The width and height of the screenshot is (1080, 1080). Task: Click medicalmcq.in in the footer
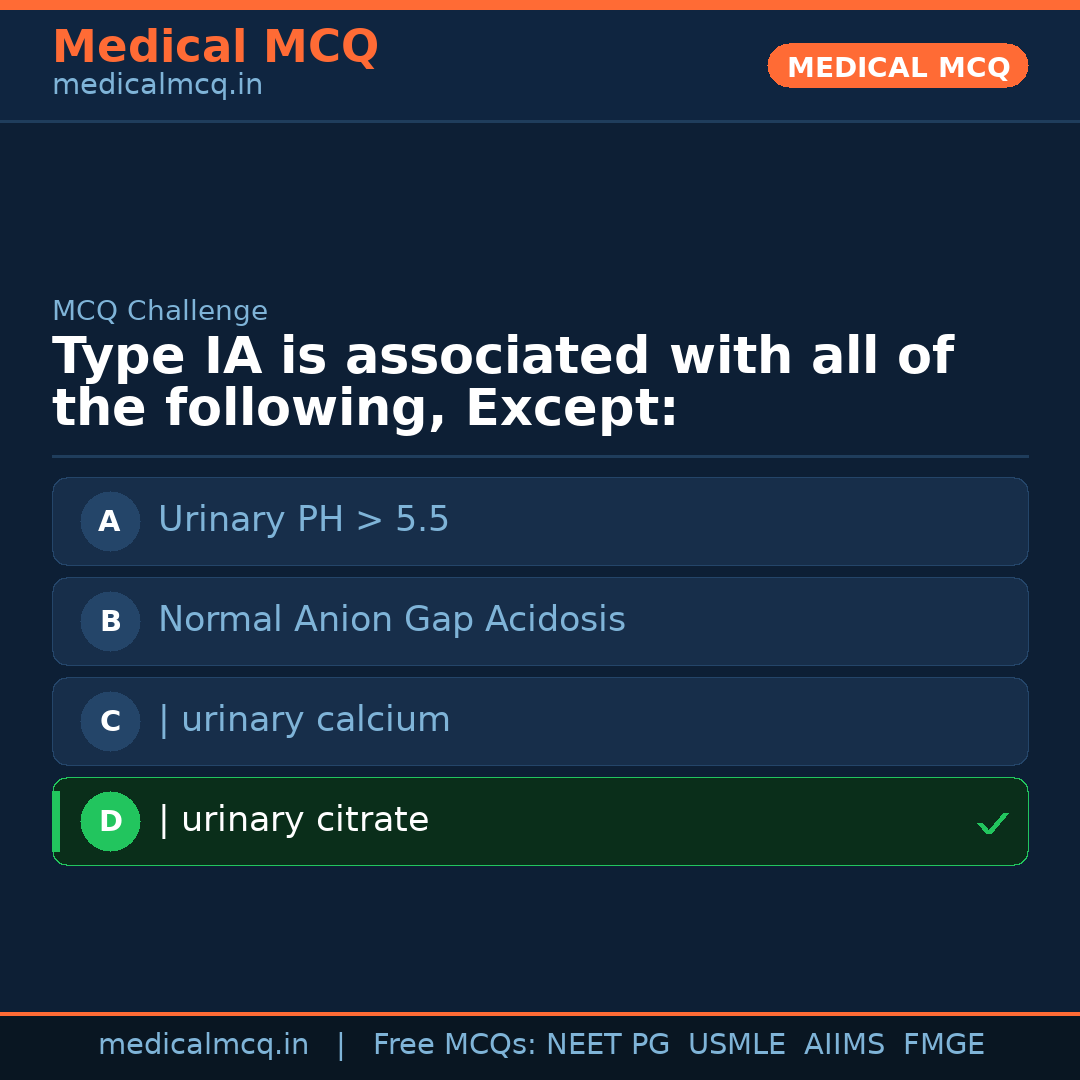click(203, 1044)
